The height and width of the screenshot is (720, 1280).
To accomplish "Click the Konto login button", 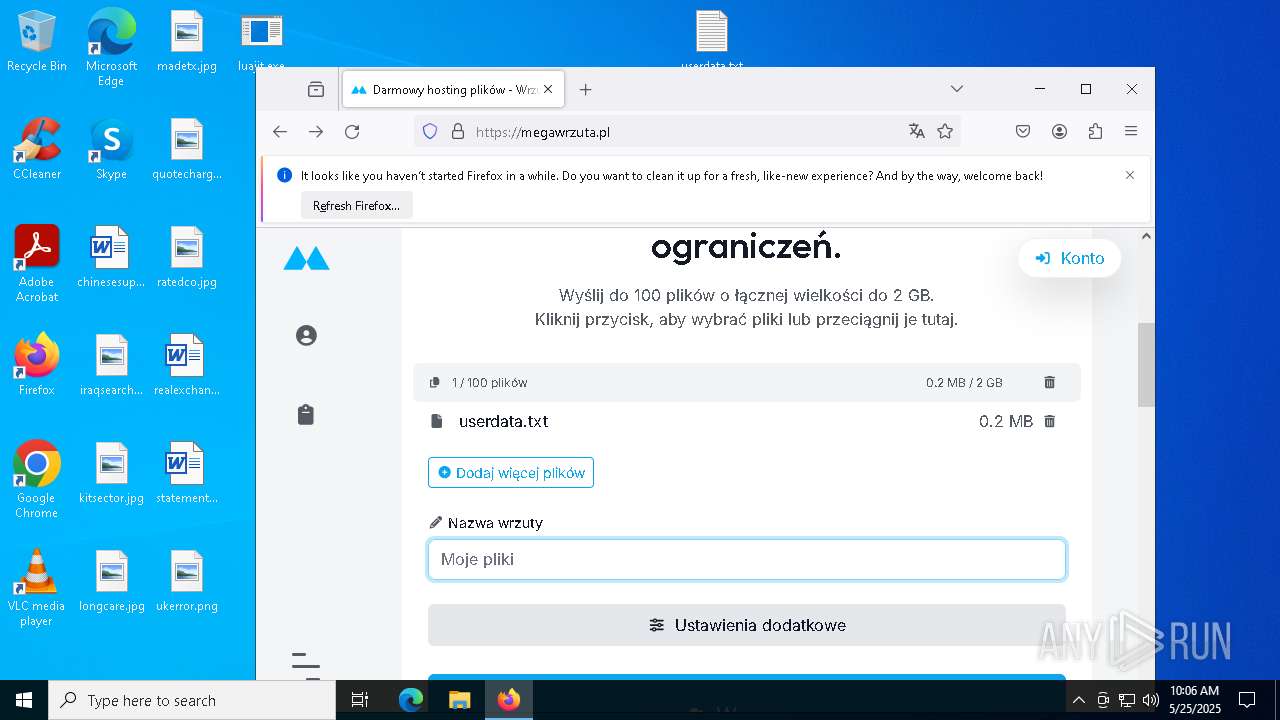I will 1070,258.
